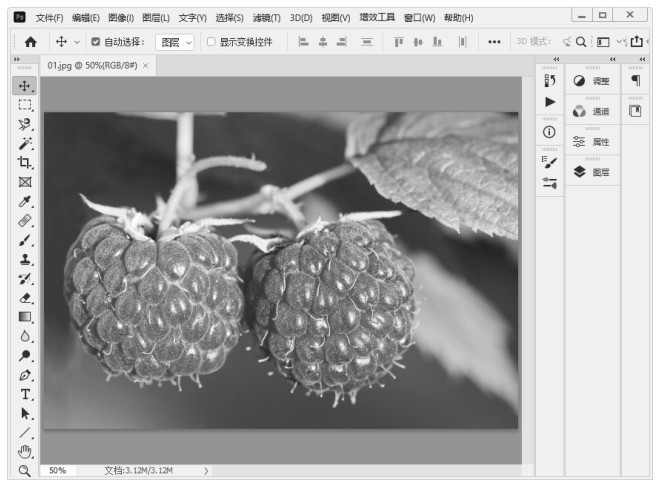Select the Horizontal Type tool
Screen dimensions: 659x486
tap(25, 394)
